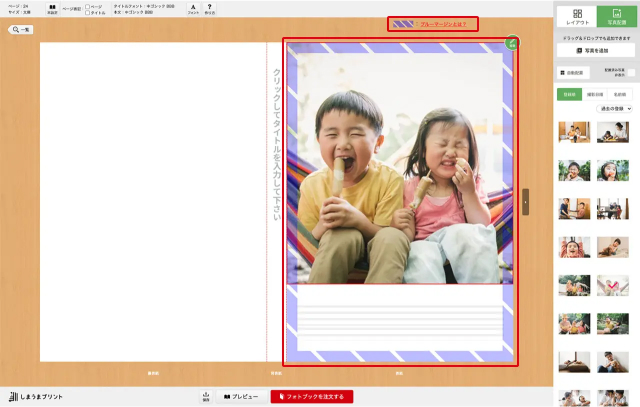Viewport: 640px width, 407px height.
Task: Click the magnifier 一覧 overview button
Action: click(x=21, y=29)
